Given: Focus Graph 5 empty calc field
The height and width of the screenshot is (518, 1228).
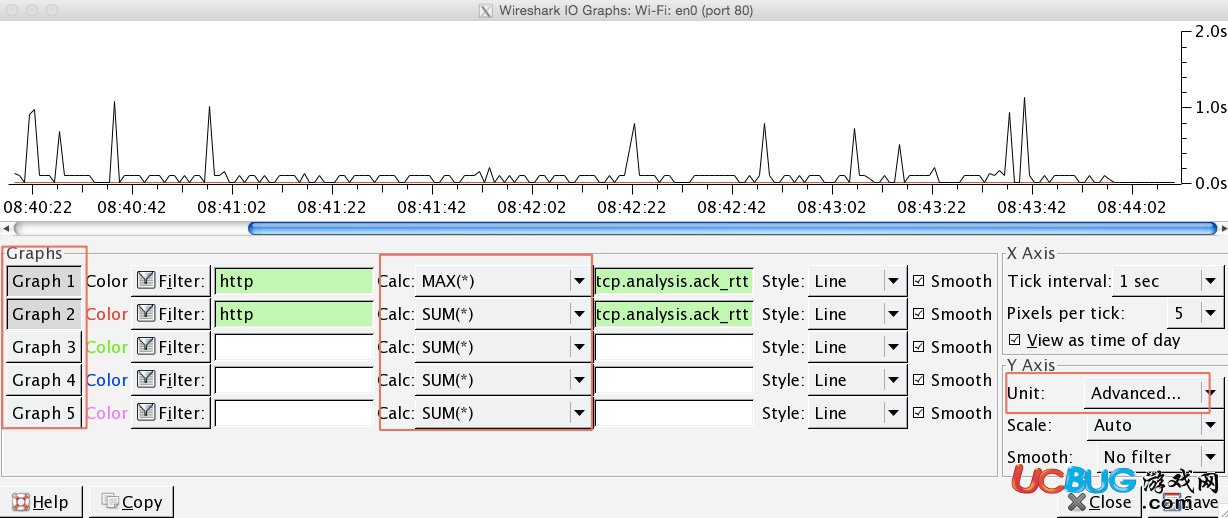Looking at the screenshot, I should (x=674, y=413).
